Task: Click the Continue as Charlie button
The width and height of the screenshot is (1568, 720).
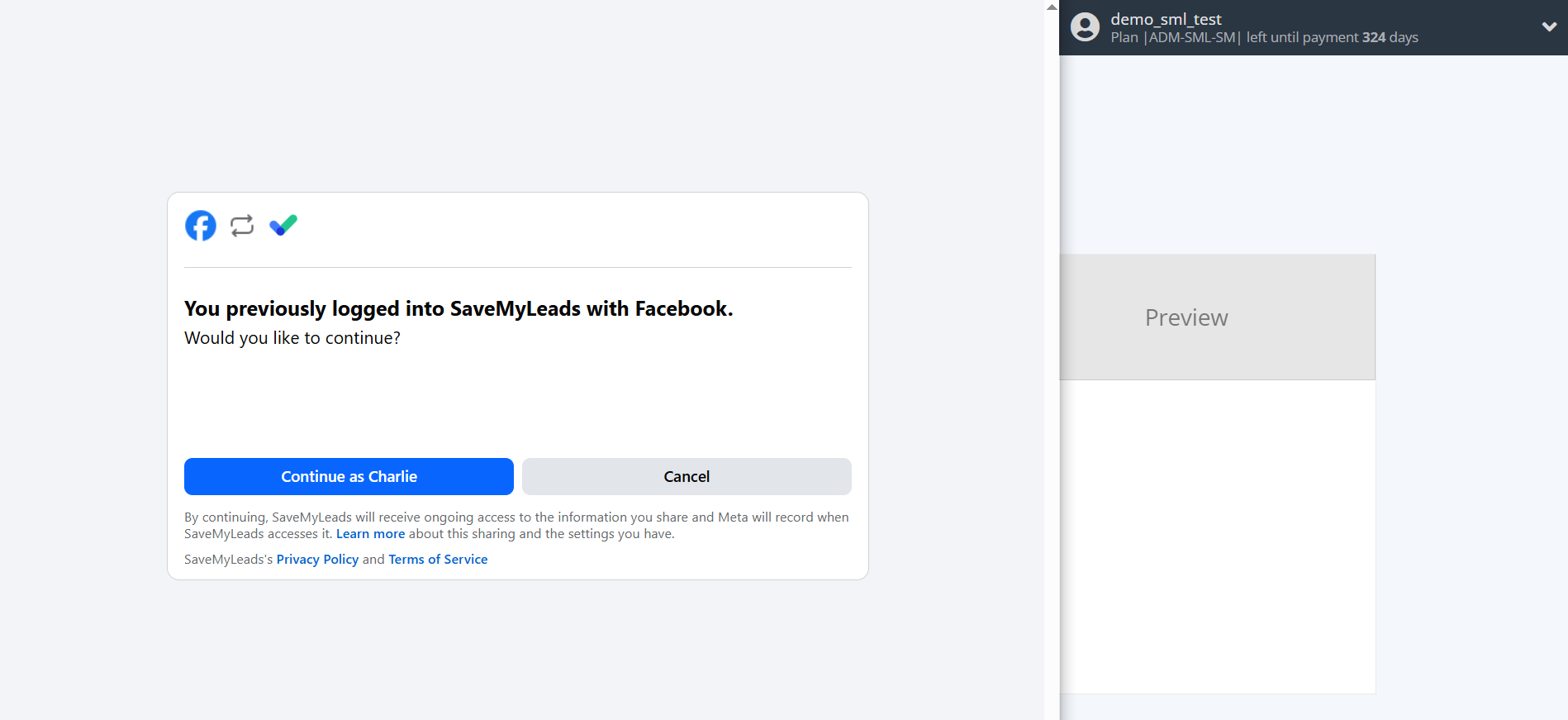Action: pyautogui.click(x=349, y=476)
